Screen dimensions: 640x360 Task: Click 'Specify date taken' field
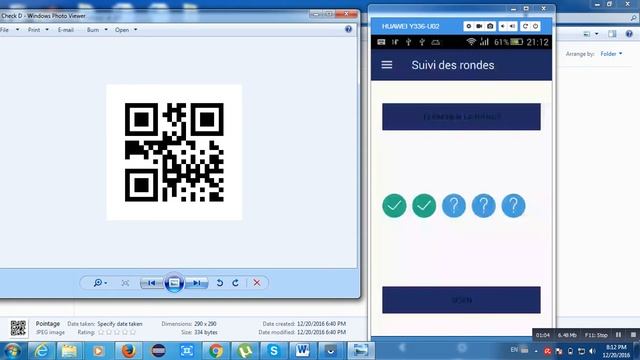[120, 324]
